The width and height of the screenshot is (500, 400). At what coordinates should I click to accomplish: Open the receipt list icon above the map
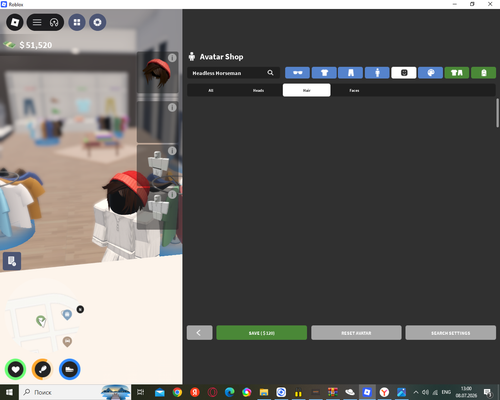click(x=12, y=261)
